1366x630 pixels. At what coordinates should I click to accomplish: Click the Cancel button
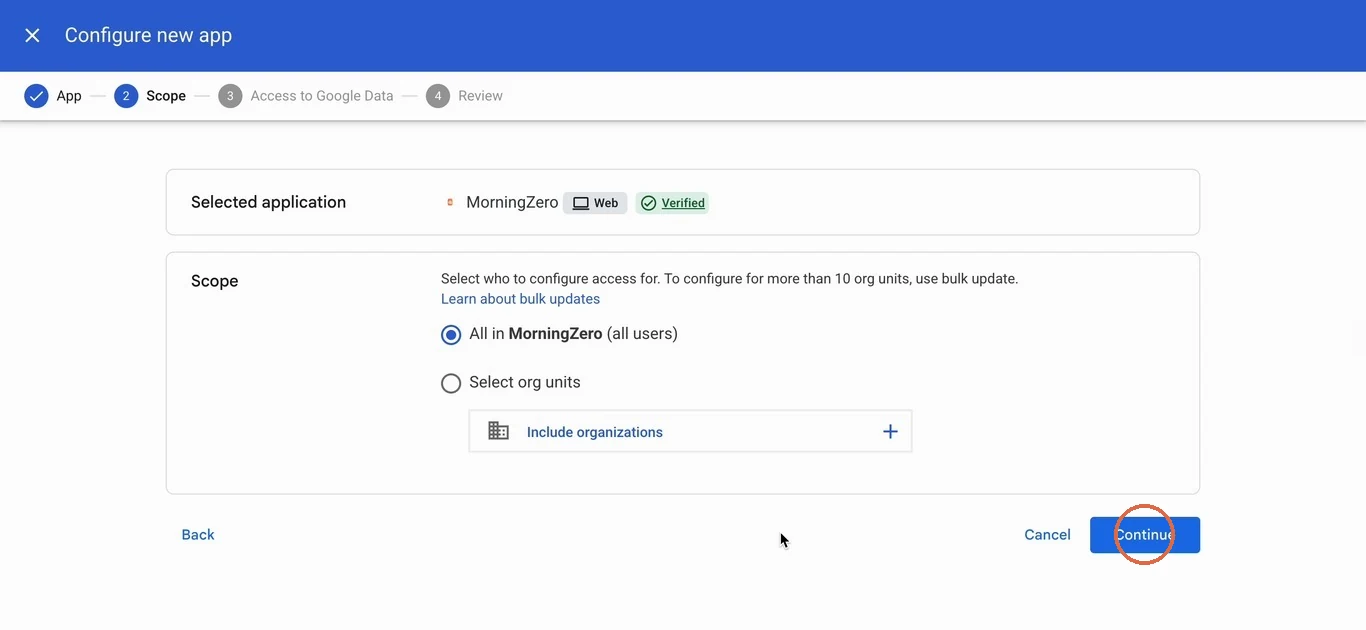[x=1047, y=535]
